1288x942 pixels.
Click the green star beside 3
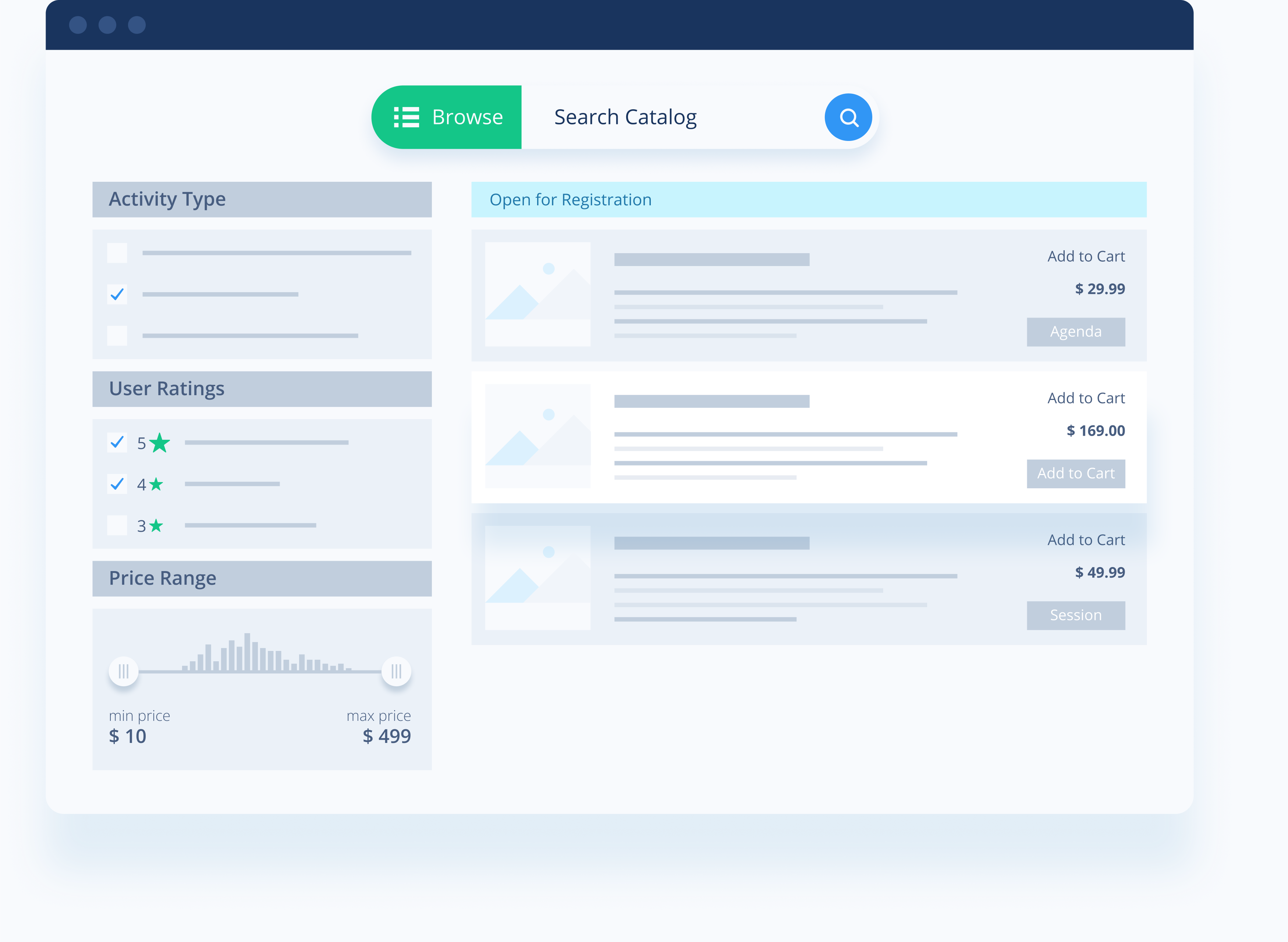pos(156,525)
